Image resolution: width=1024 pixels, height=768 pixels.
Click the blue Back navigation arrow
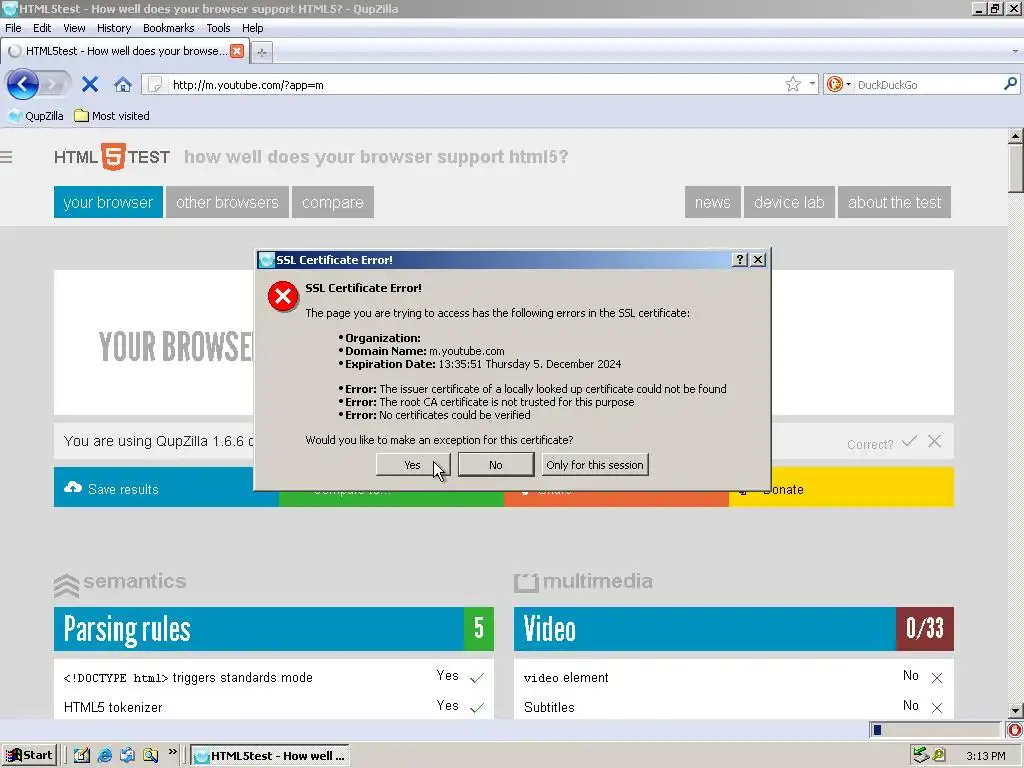point(22,84)
